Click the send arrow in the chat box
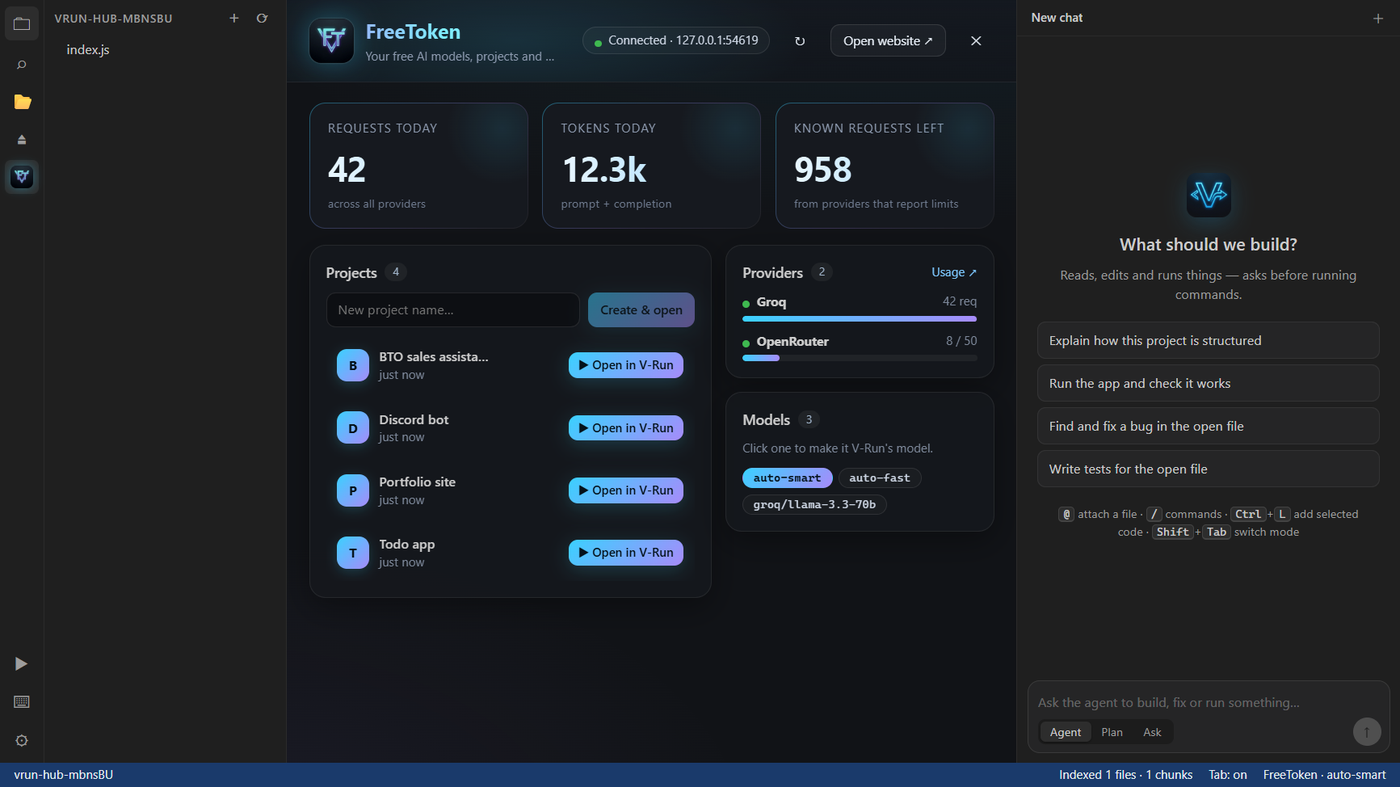The height and width of the screenshot is (787, 1400). click(1367, 731)
